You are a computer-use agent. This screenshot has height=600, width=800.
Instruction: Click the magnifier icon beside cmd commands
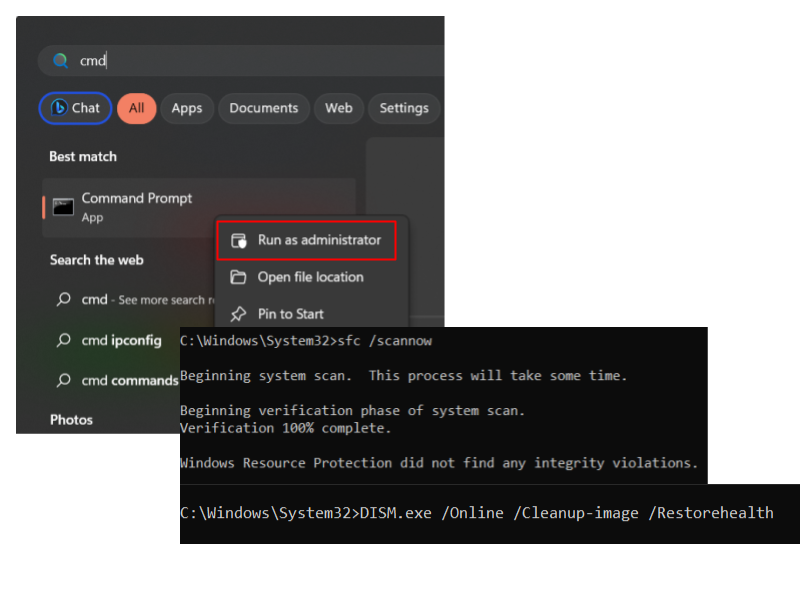[64, 380]
